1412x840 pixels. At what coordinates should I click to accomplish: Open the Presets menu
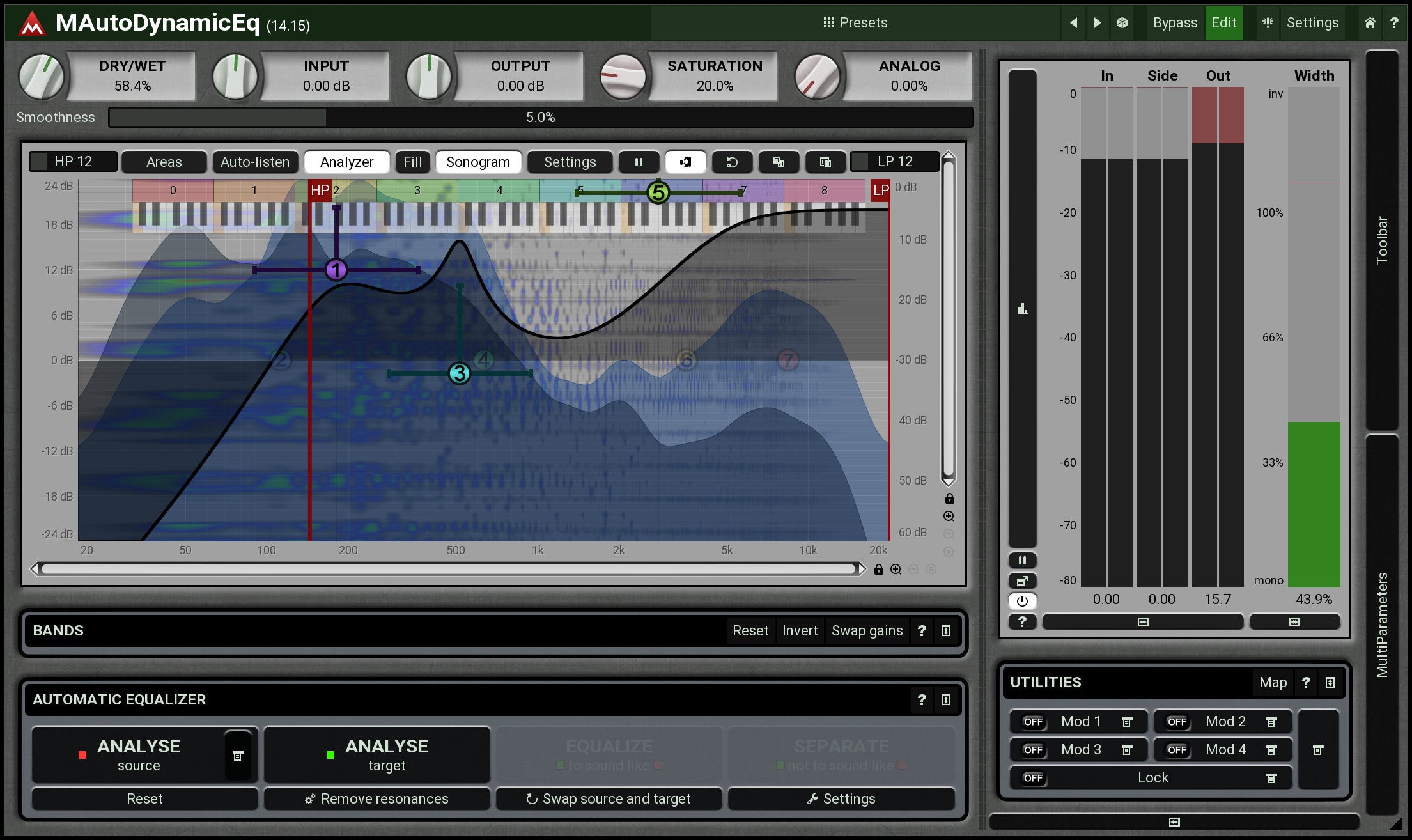[x=855, y=23]
